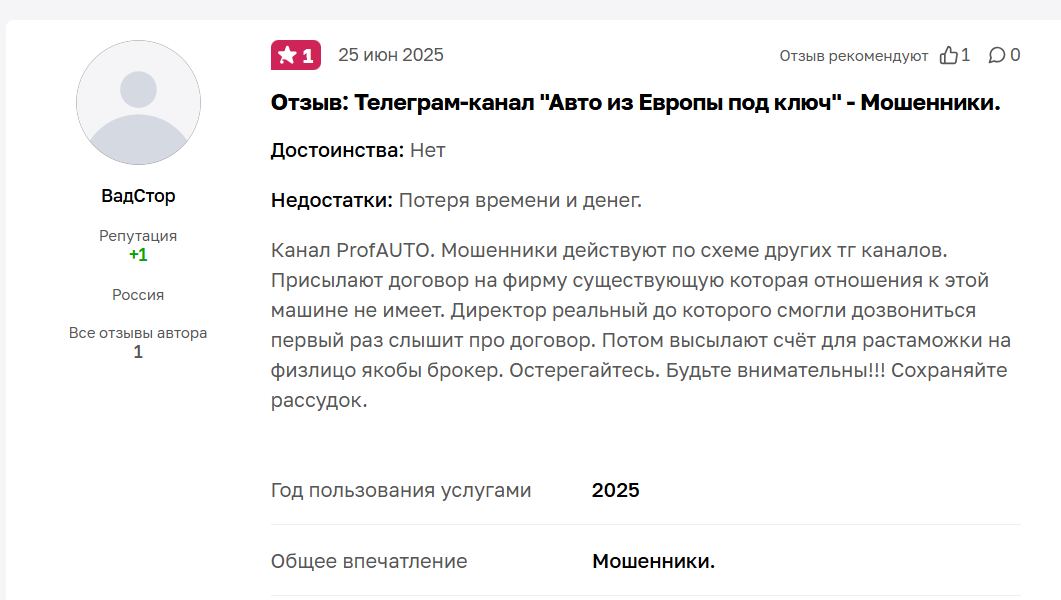Click Общее впечатление Мошенники text
This screenshot has height=600, width=1061.
point(655,561)
